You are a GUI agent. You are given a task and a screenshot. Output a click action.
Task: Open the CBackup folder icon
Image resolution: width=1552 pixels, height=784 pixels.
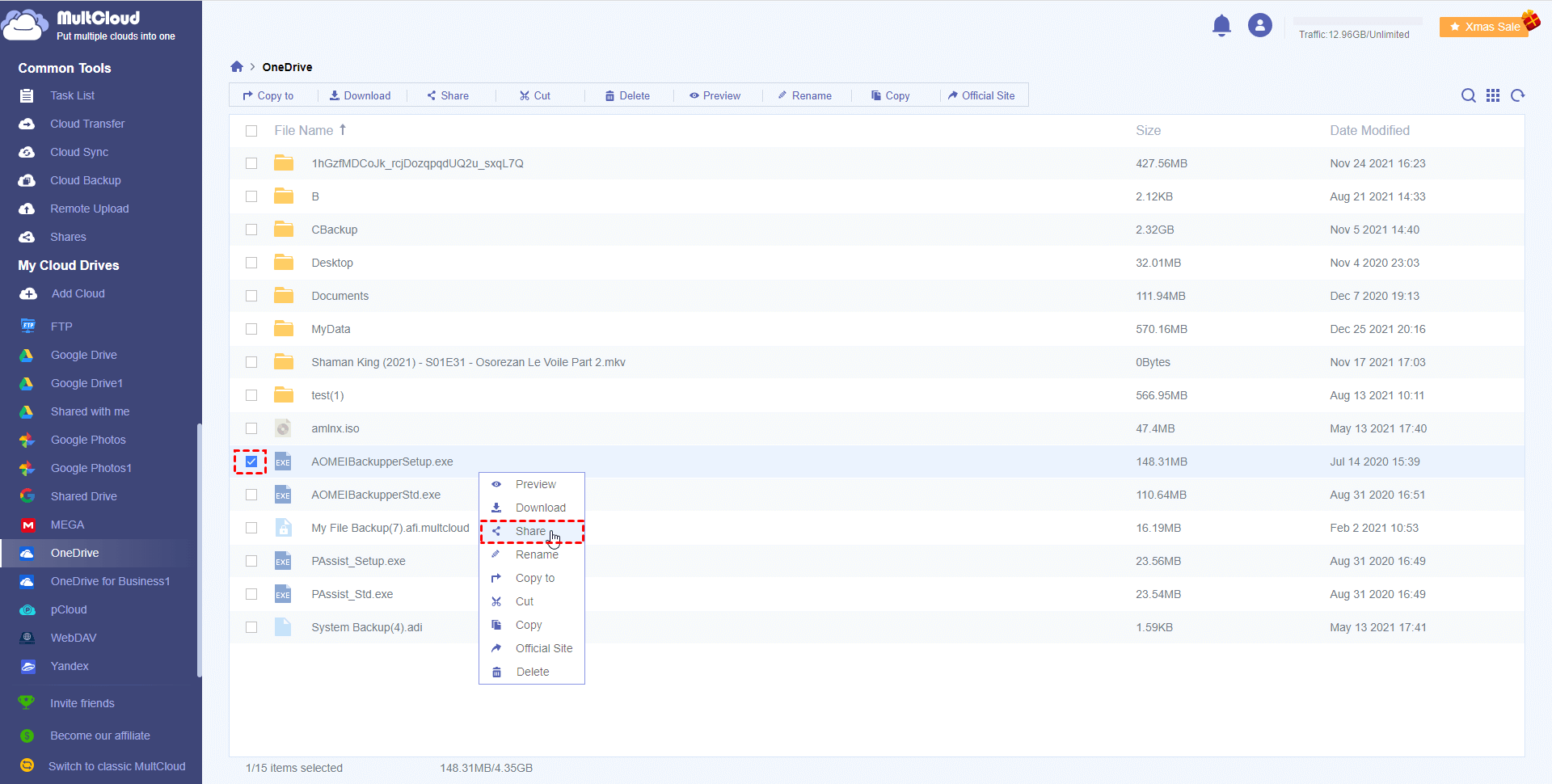[284, 230]
